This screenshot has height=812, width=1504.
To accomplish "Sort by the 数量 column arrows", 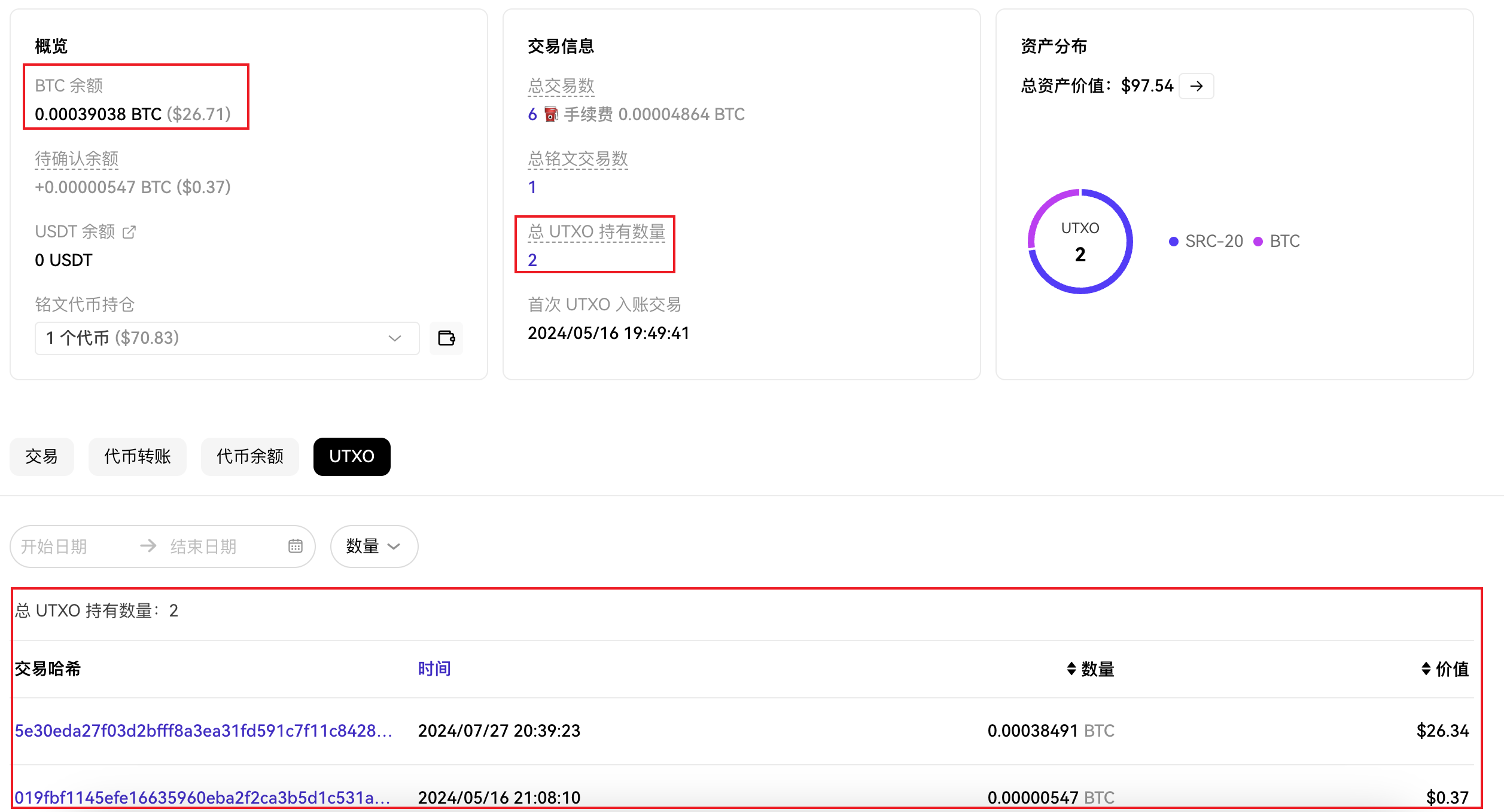I will pyautogui.click(x=1071, y=668).
